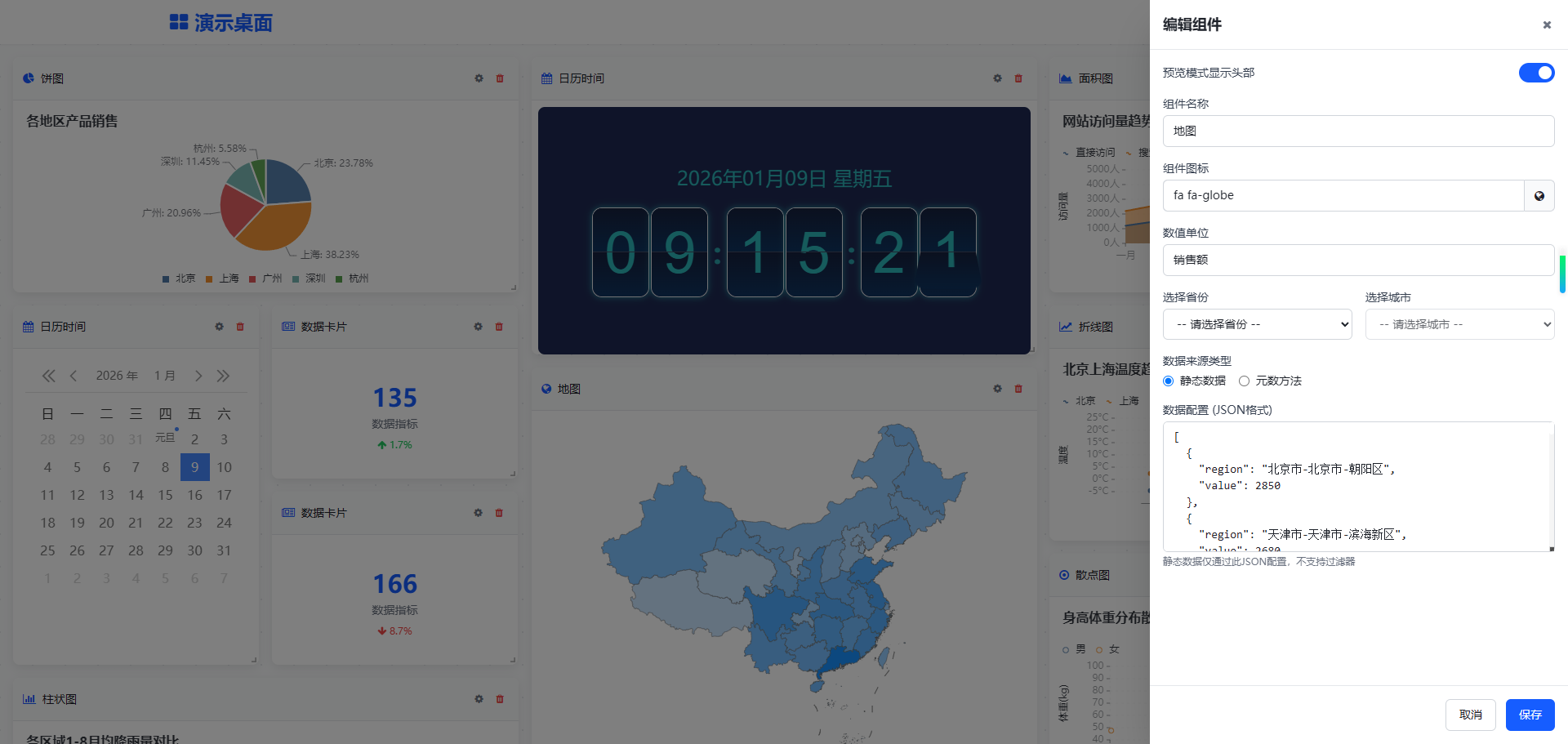Click the 保存 button to save changes
Viewport: 1568px width, 744px height.
1530,714
